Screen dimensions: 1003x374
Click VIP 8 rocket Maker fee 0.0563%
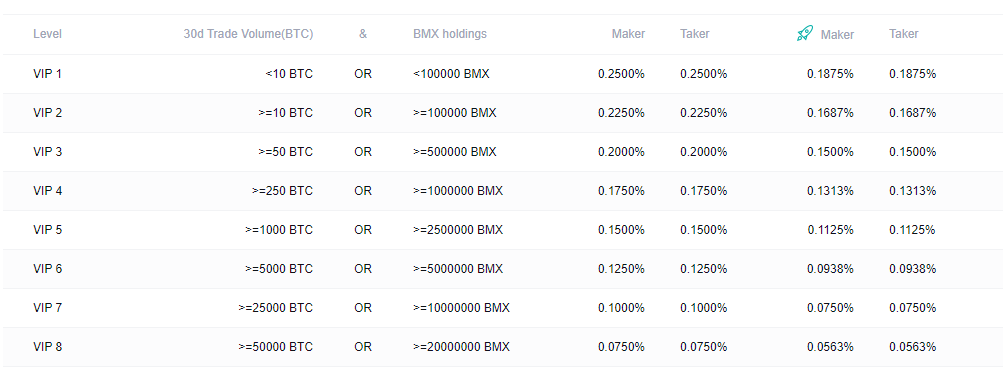pos(830,347)
